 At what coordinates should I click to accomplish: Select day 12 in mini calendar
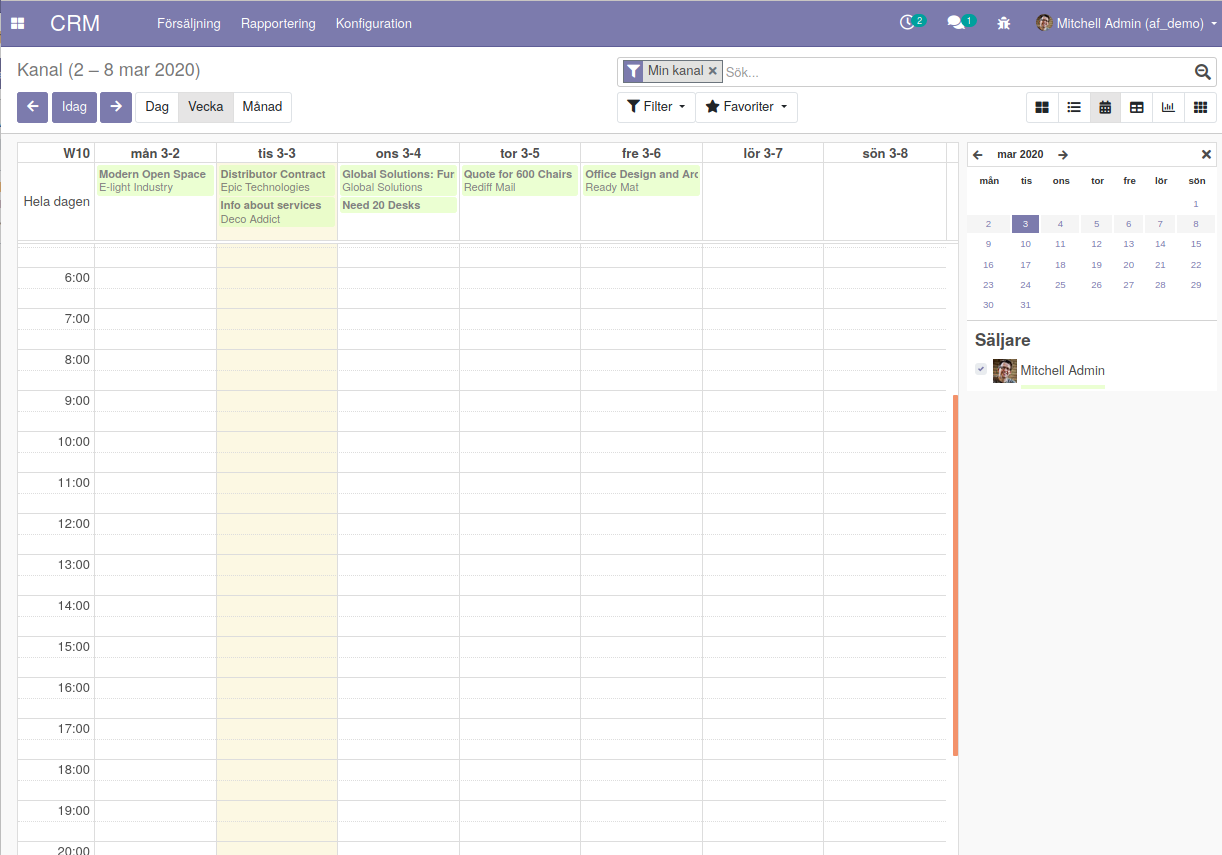pos(1096,244)
